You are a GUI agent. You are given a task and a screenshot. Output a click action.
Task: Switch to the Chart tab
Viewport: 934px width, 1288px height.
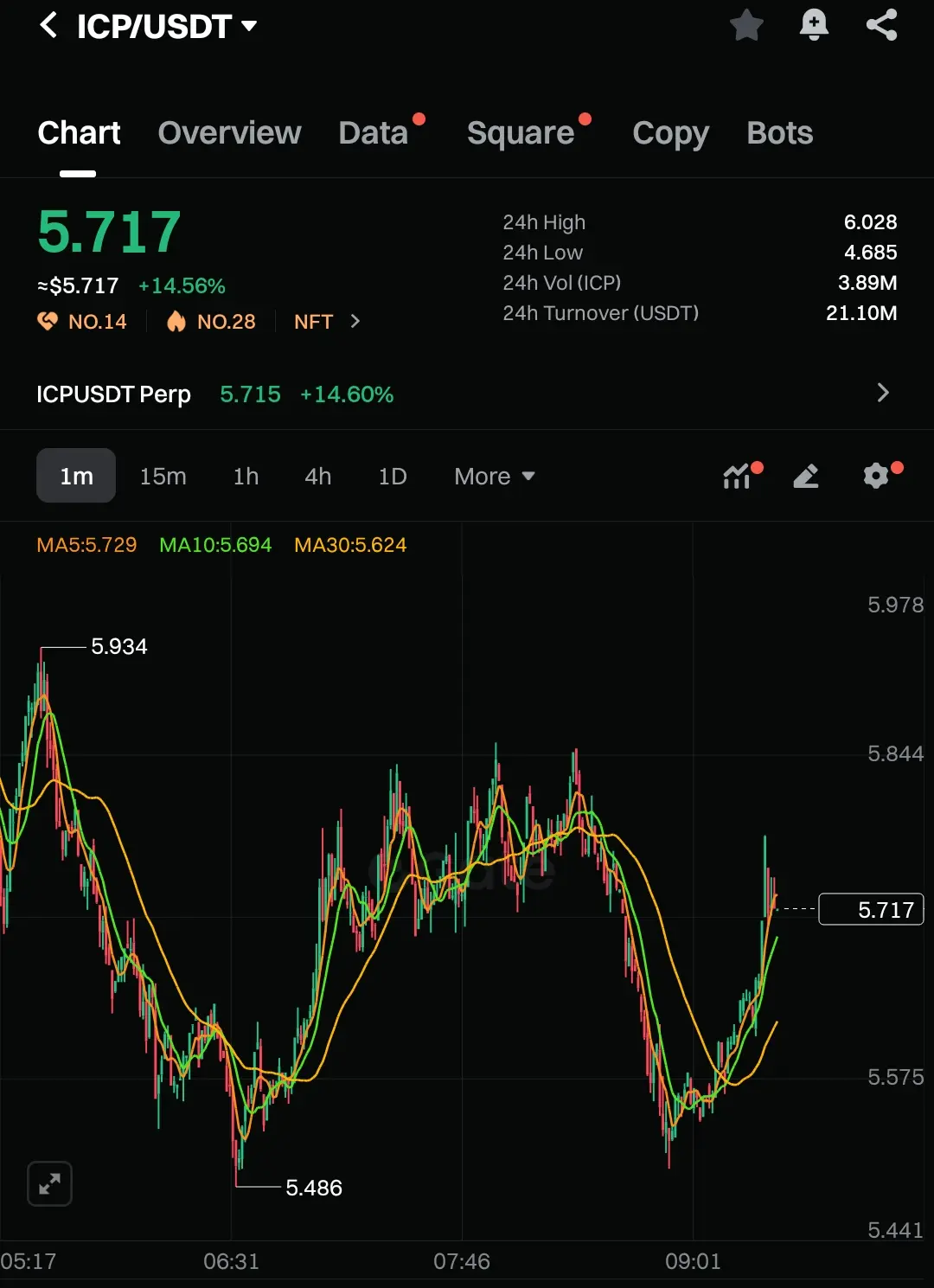(x=79, y=133)
